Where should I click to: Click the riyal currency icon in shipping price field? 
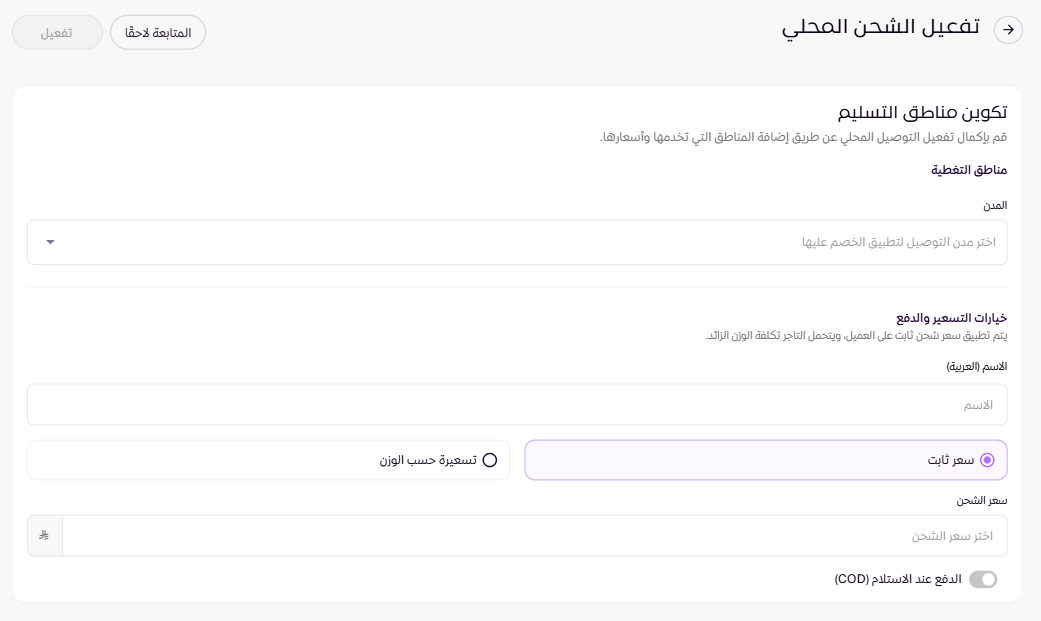44,536
